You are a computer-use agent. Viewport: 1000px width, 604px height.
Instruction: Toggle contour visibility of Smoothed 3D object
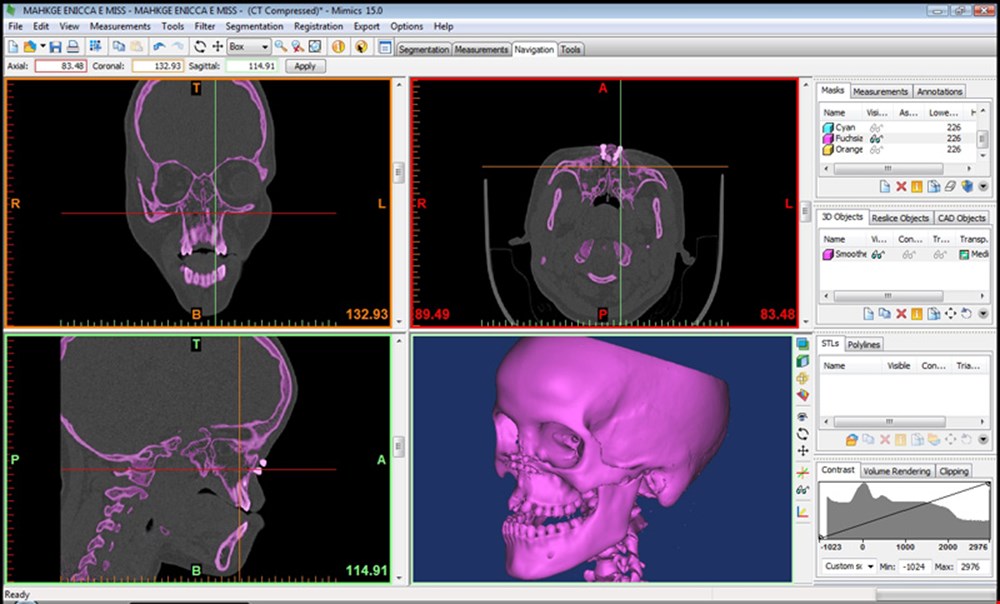click(x=909, y=254)
